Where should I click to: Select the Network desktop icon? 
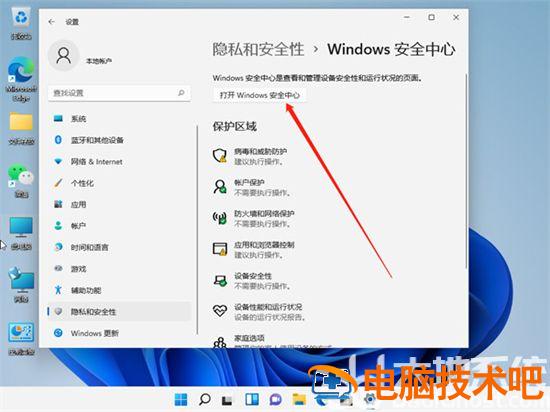[21, 285]
